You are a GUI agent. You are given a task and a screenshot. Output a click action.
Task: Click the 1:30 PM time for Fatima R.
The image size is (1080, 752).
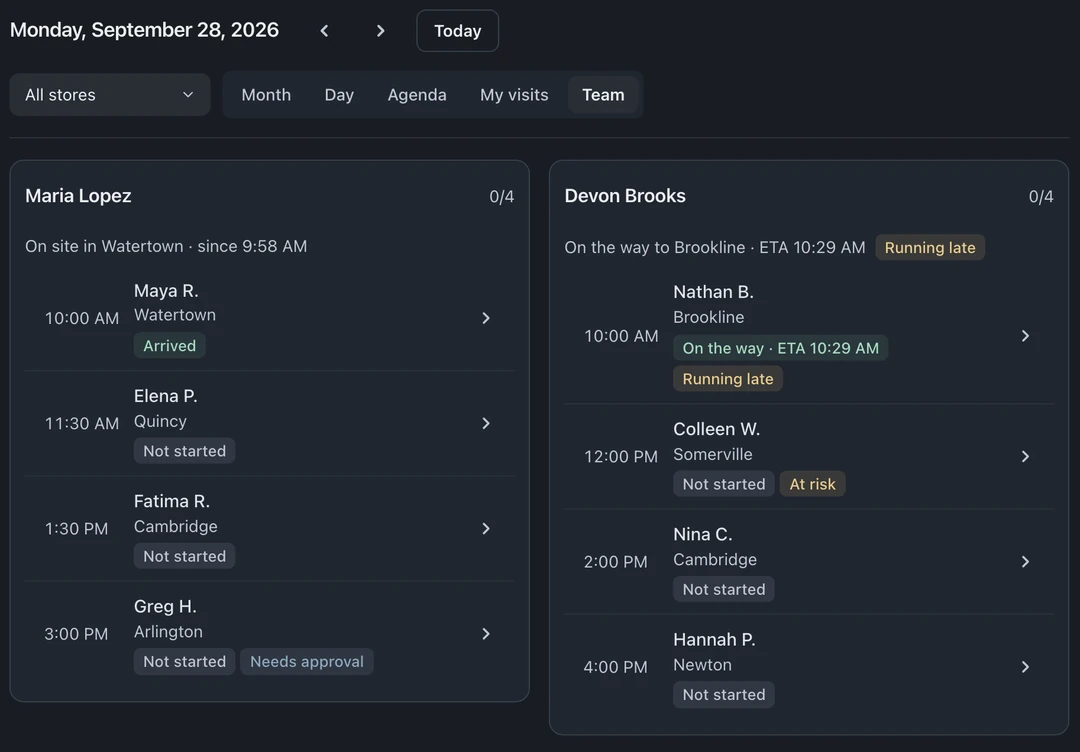(x=76, y=529)
